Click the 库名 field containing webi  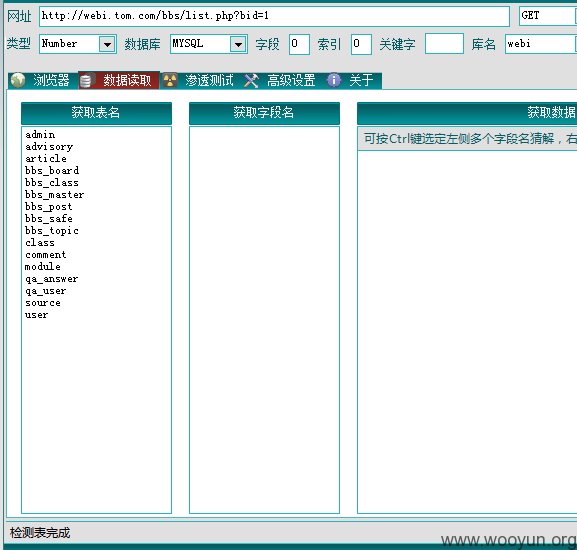point(541,44)
